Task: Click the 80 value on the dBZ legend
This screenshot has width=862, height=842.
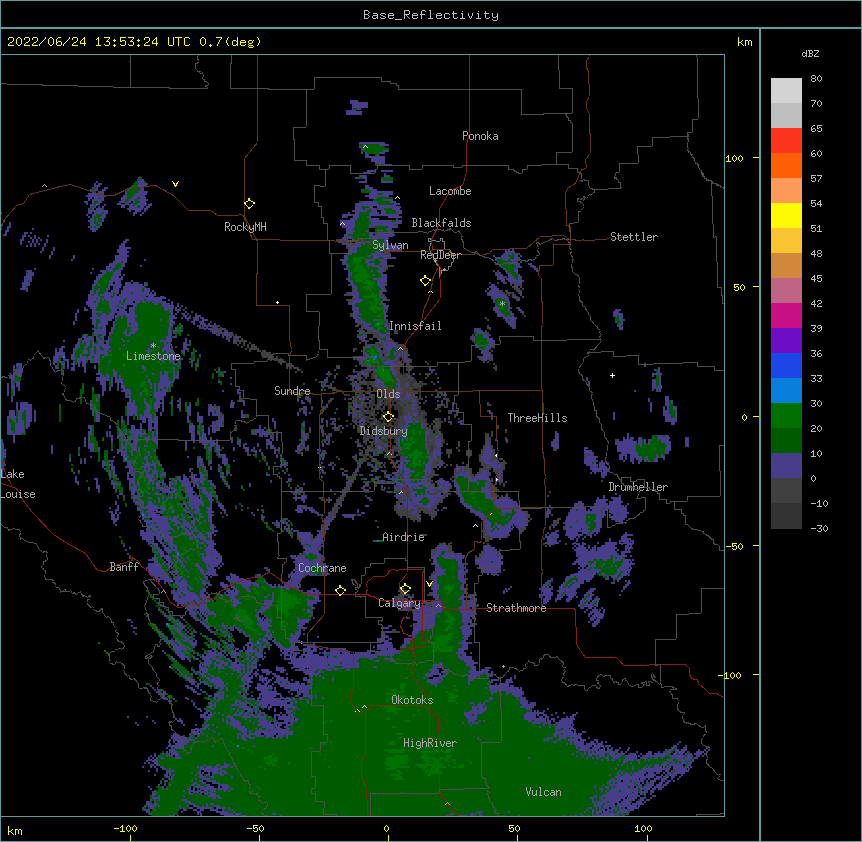Action: 816,79
